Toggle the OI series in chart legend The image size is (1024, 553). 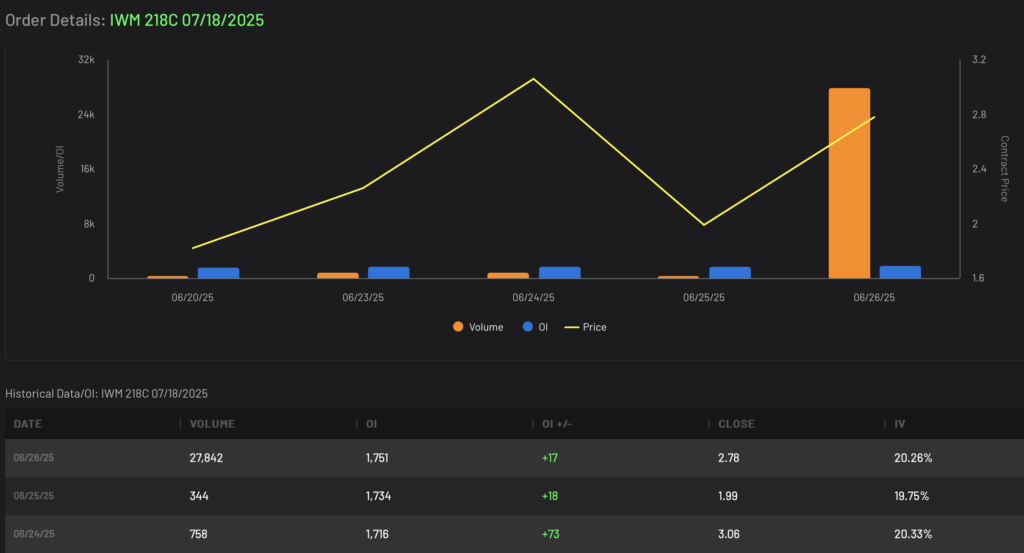(x=535, y=327)
